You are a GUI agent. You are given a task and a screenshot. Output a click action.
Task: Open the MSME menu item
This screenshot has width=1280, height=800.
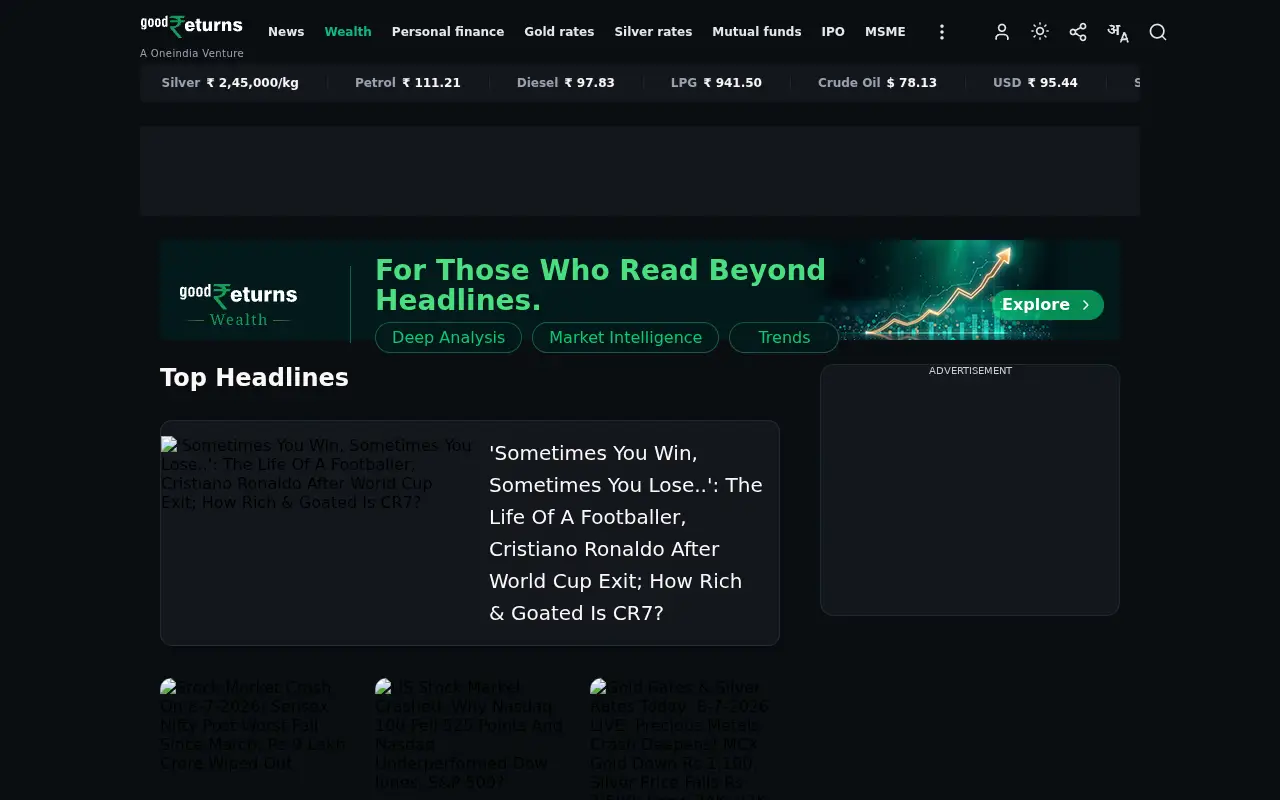point(885,32)
